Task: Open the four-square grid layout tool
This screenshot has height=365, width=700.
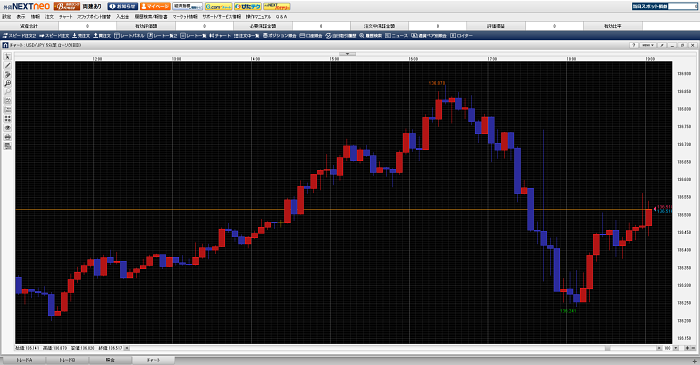Action: point(8,119)
